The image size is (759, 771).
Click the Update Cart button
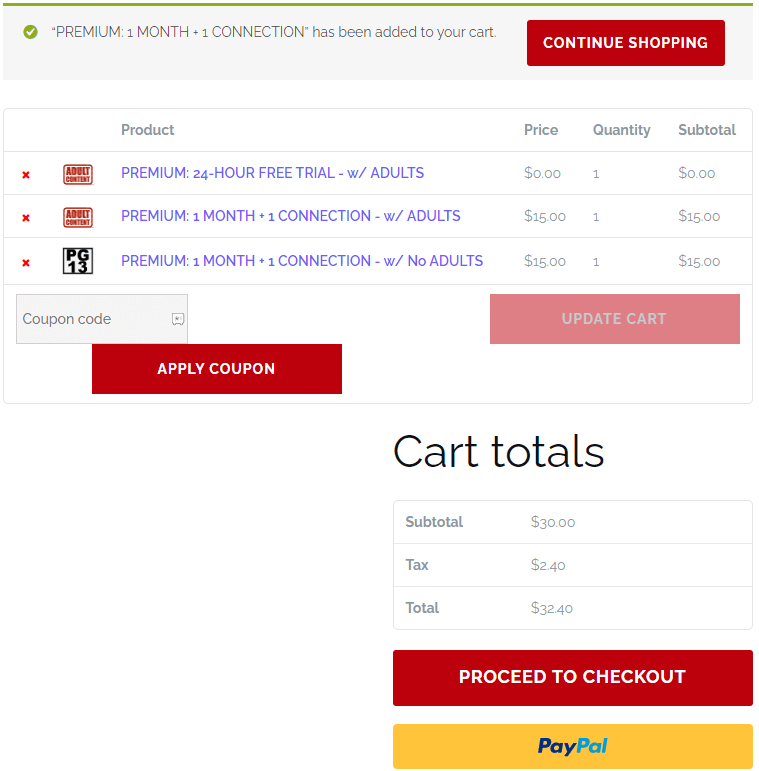614,319
